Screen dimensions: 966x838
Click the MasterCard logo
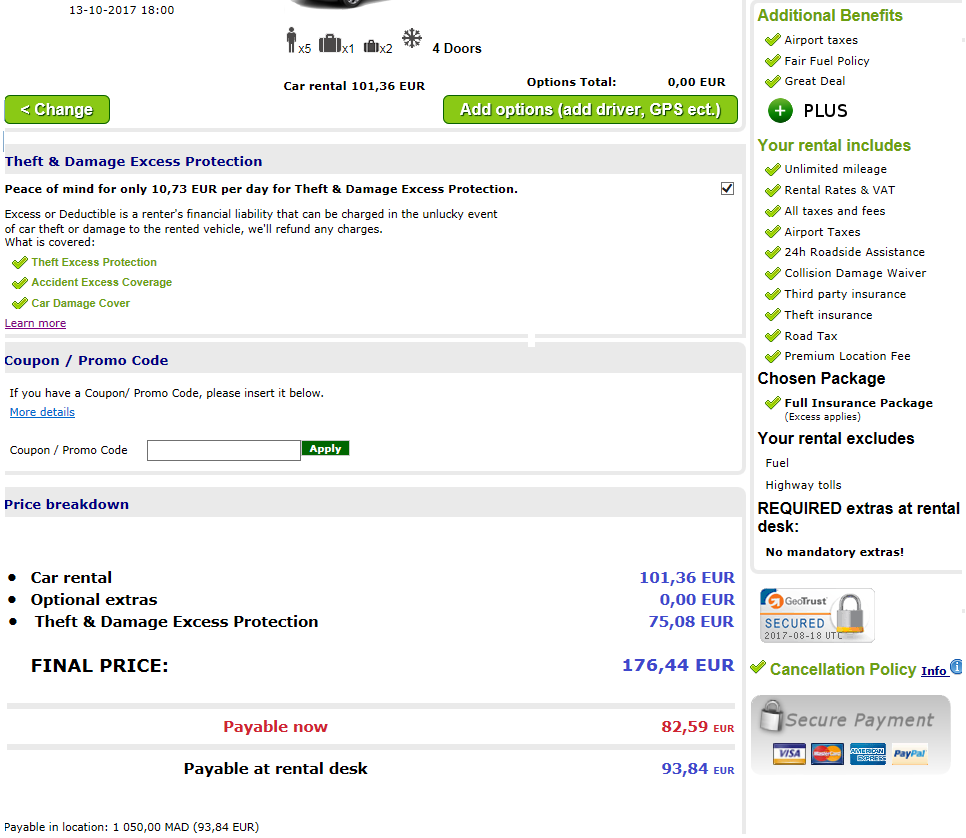tap(827, 753)
